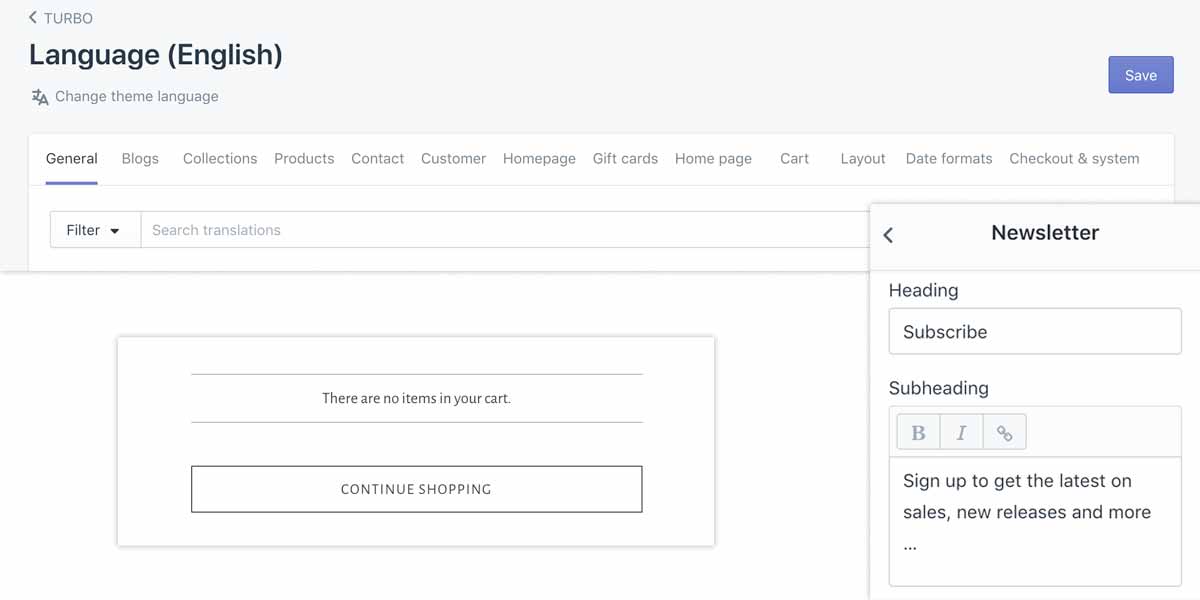Image resolution: width=1200 pixels, height=600 pixels.
Task: Click the Heading input with Subscribe
Action: (1035, 332)
